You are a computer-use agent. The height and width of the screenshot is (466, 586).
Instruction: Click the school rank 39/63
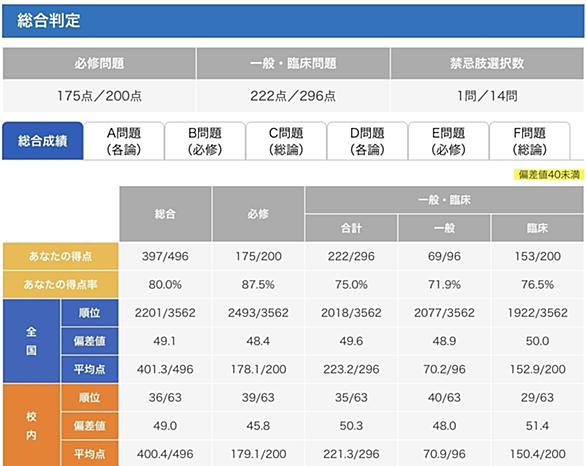click(x=258, y=398)
